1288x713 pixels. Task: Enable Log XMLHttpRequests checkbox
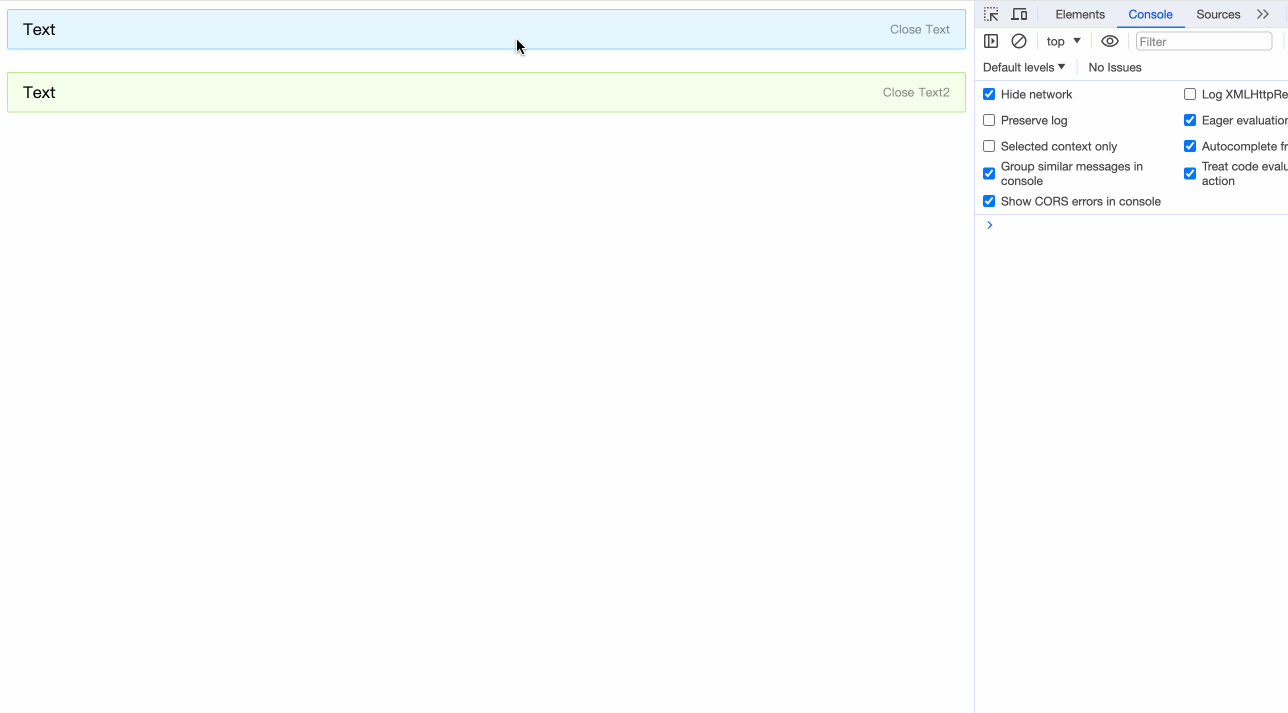click(x=1190, y=94)
